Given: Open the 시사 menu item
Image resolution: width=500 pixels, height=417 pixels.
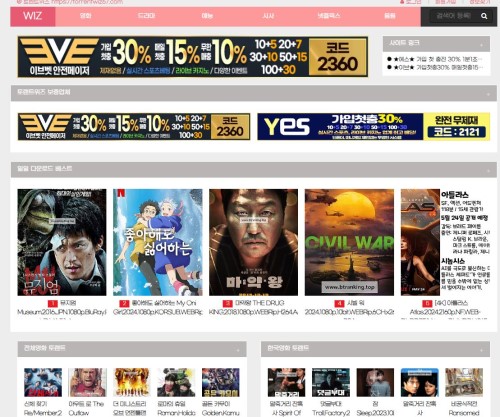Looking at the screenshot, I should click(x=268, y=16).
